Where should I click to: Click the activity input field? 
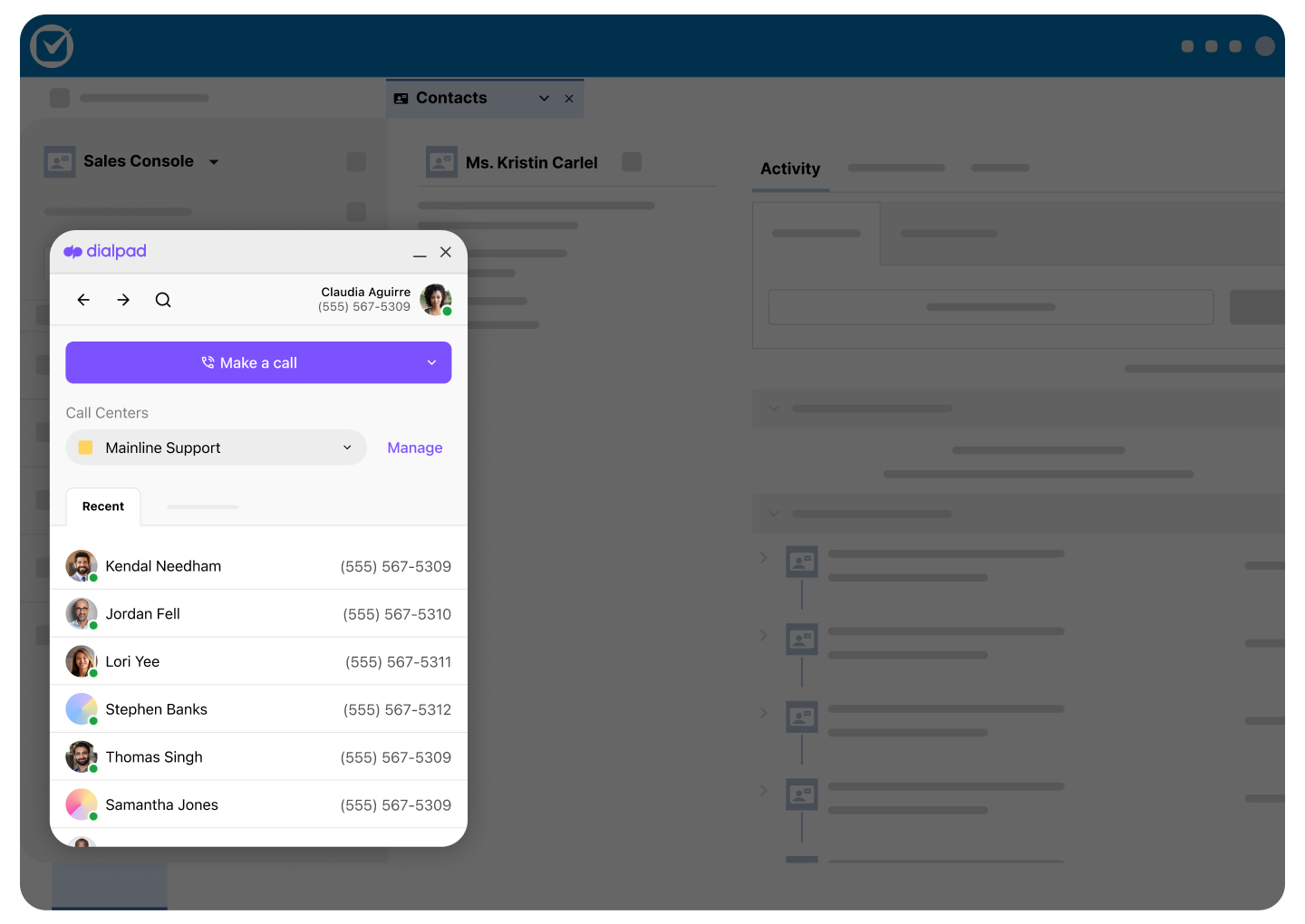point(991,307)
